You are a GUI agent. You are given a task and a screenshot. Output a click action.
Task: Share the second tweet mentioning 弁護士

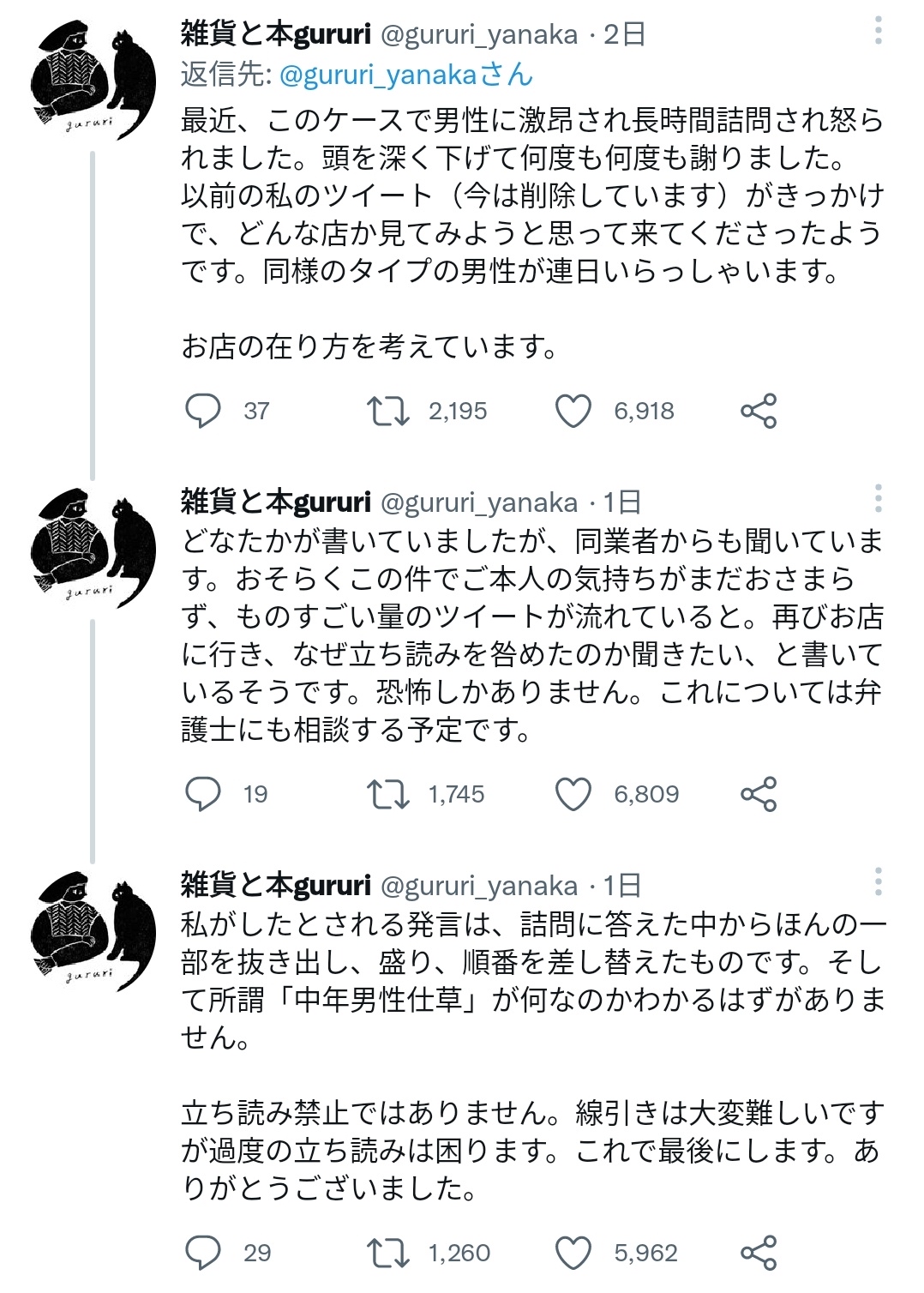click(x=759, y=794)
